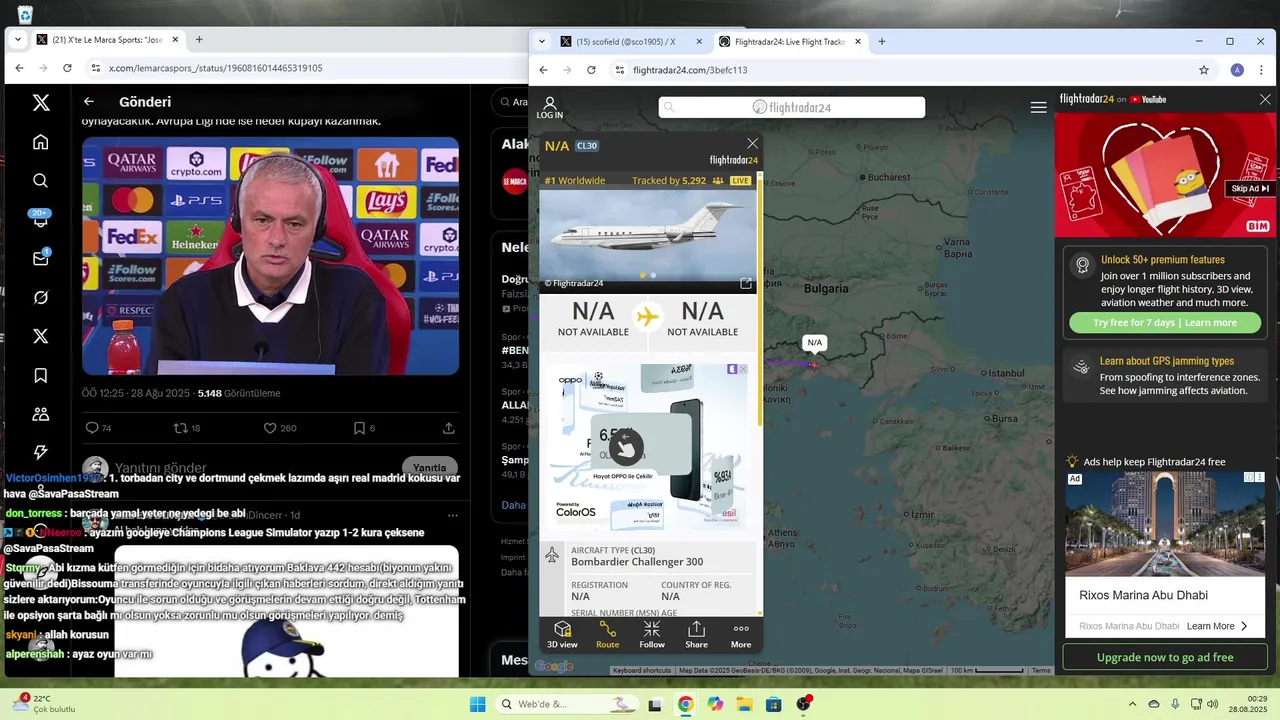Open Chrome three-dot menu in Flightradar24 window
Viewport: 1280px width, 720px height.
click(1262, 70)
